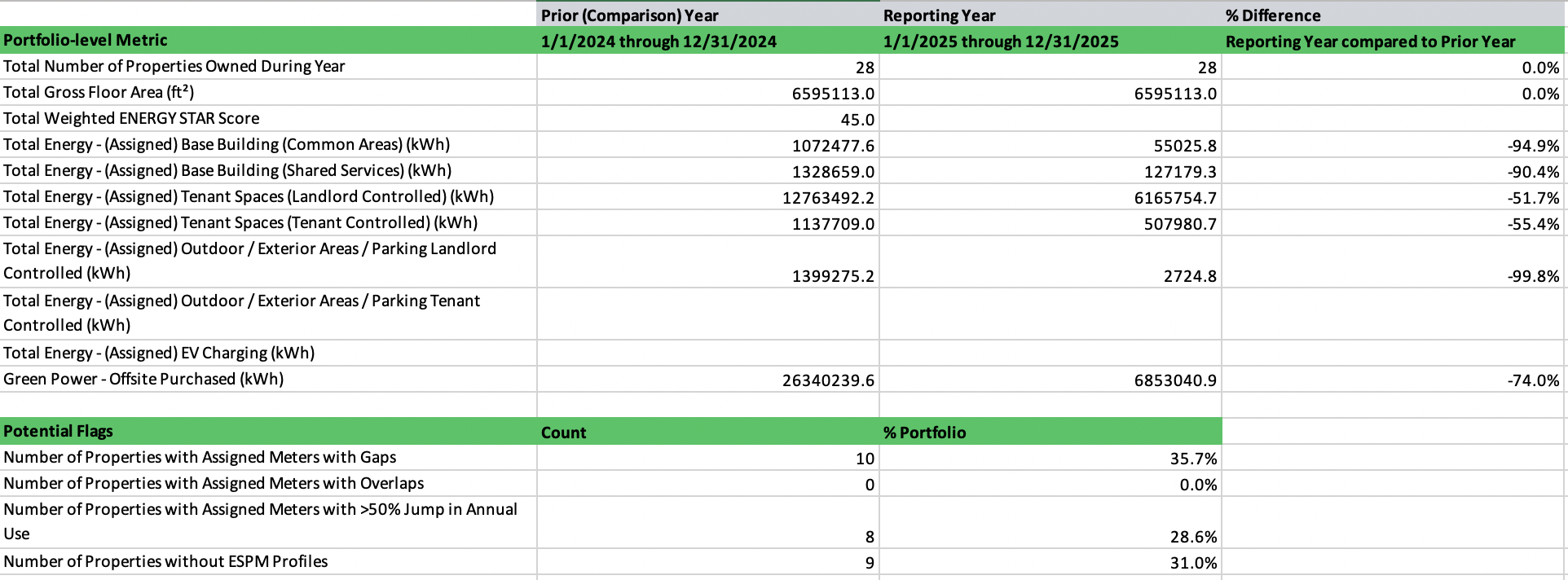
Task: Select the 'Potential Flags' header cell
Action: point(268,431)
